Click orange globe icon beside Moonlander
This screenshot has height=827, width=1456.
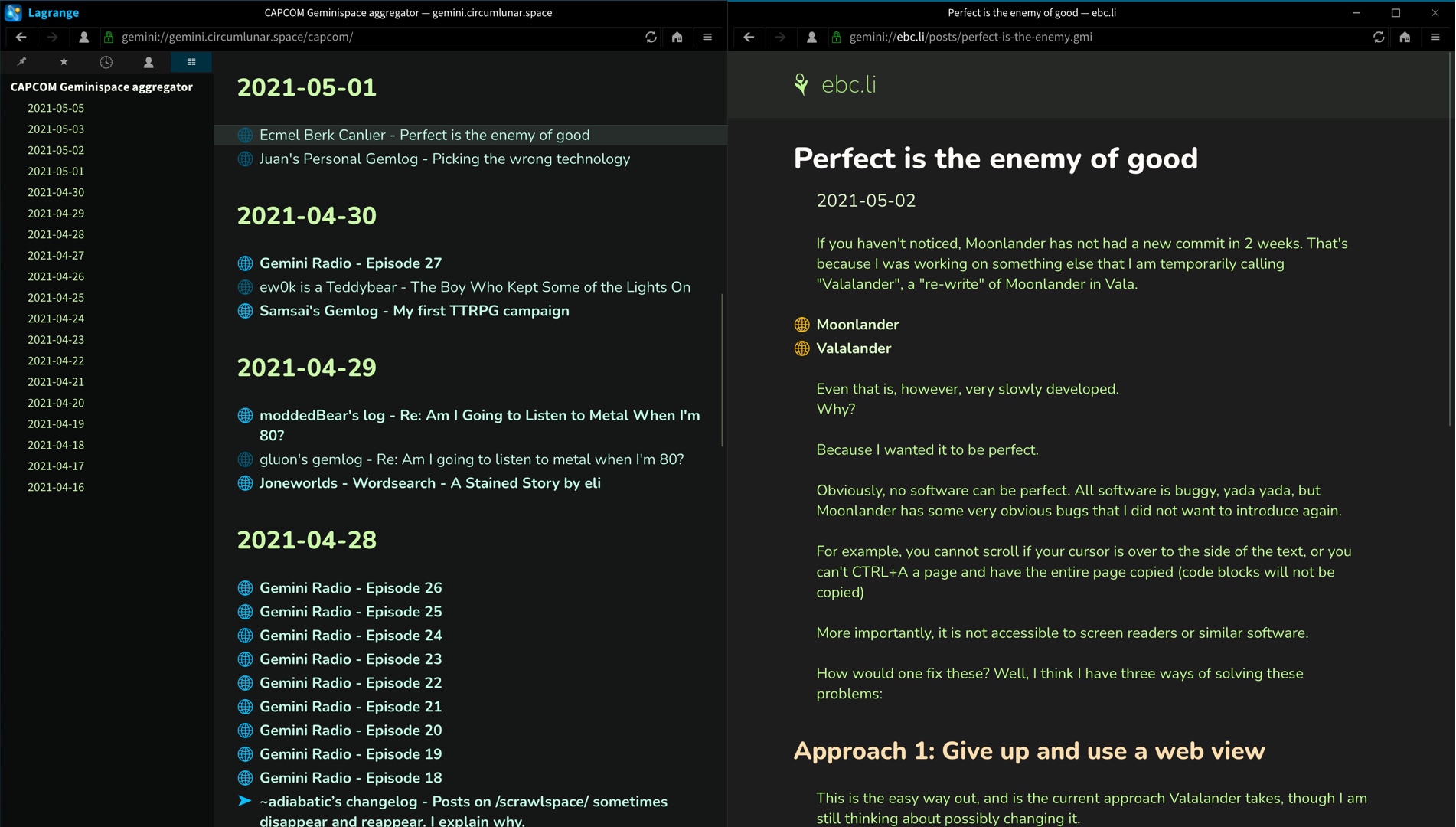(x=801, y=325)
